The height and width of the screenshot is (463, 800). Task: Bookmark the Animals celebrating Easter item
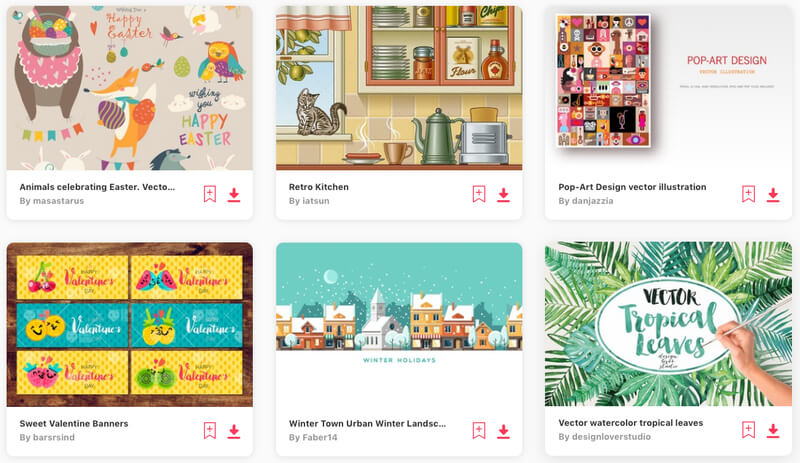click(210, 194)
